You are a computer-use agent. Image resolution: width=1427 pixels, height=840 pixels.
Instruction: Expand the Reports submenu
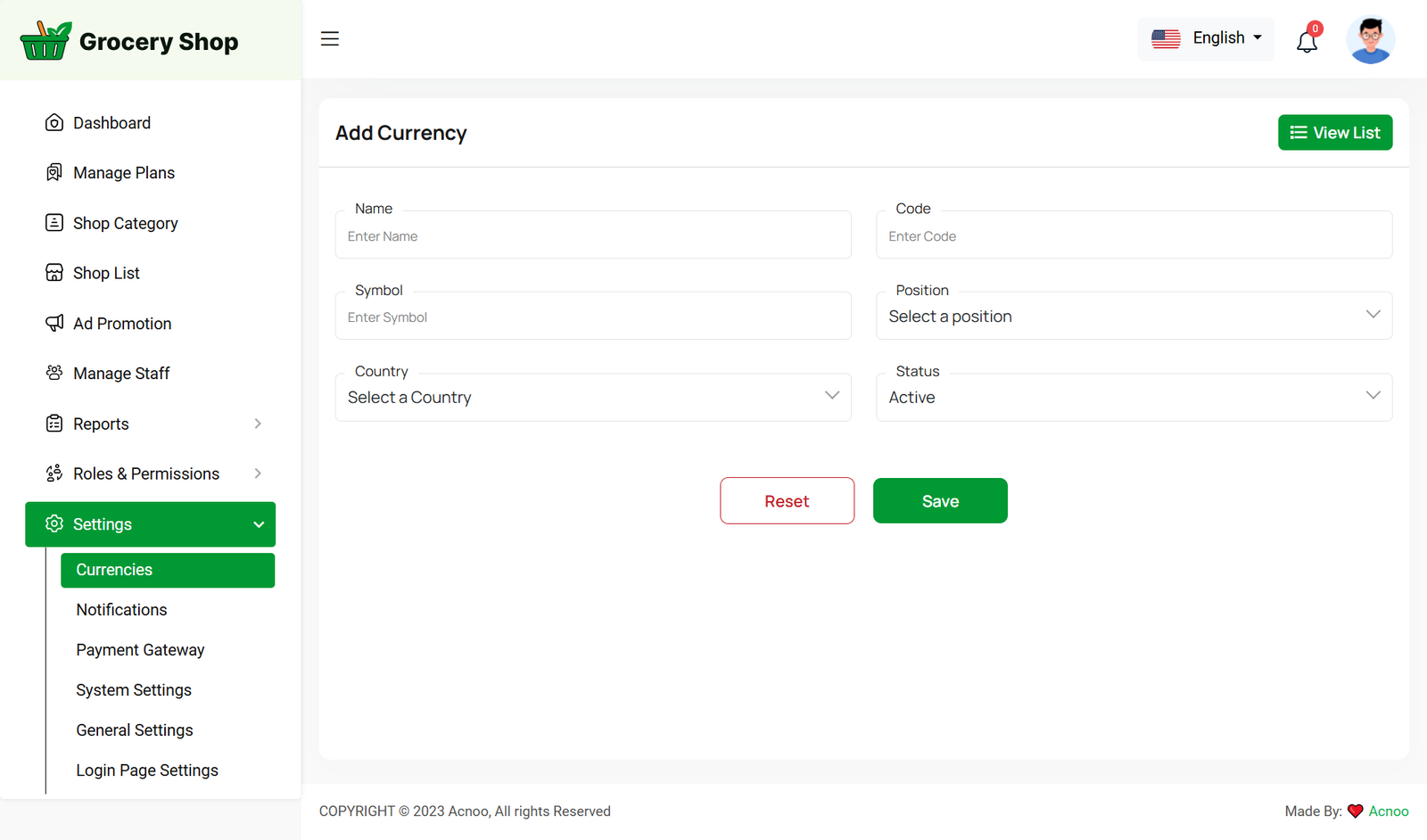(x=150, y=424)
